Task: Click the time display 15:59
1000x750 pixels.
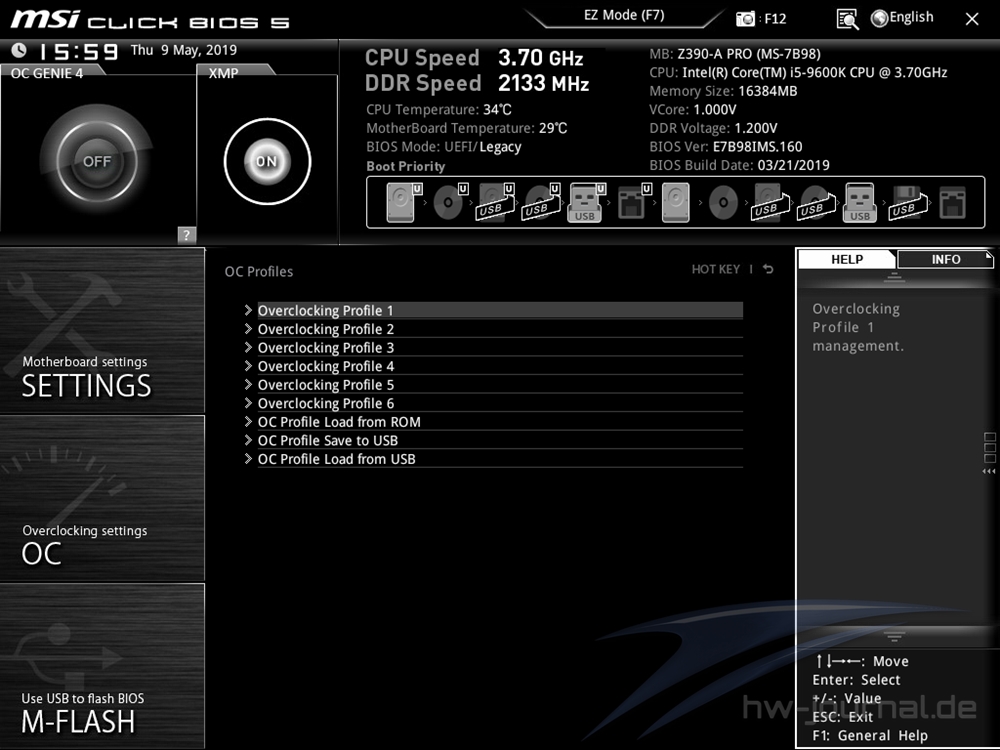Action: (79, 51)
